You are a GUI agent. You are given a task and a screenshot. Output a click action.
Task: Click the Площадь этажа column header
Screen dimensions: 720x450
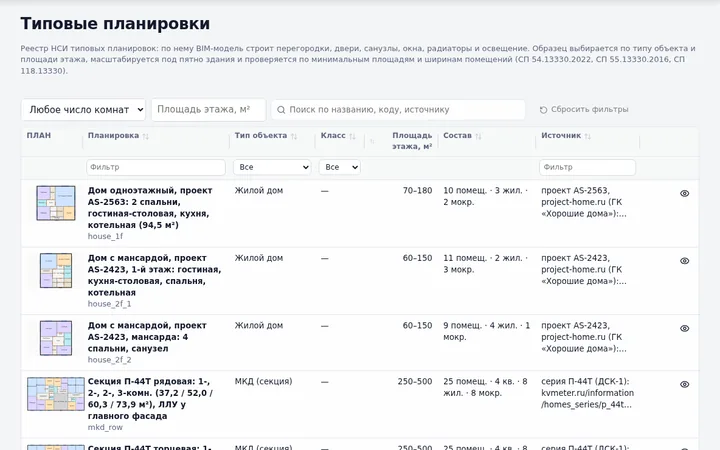click(x=412, y=141)
